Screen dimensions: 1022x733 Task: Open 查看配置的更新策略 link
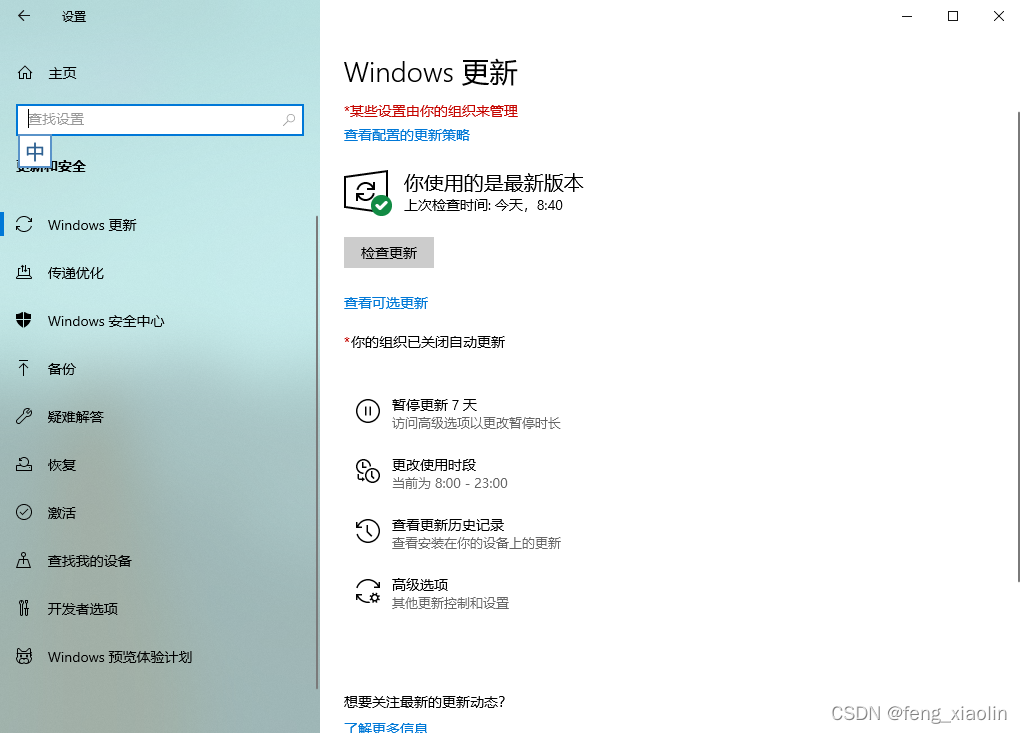(x=407, y=135)
